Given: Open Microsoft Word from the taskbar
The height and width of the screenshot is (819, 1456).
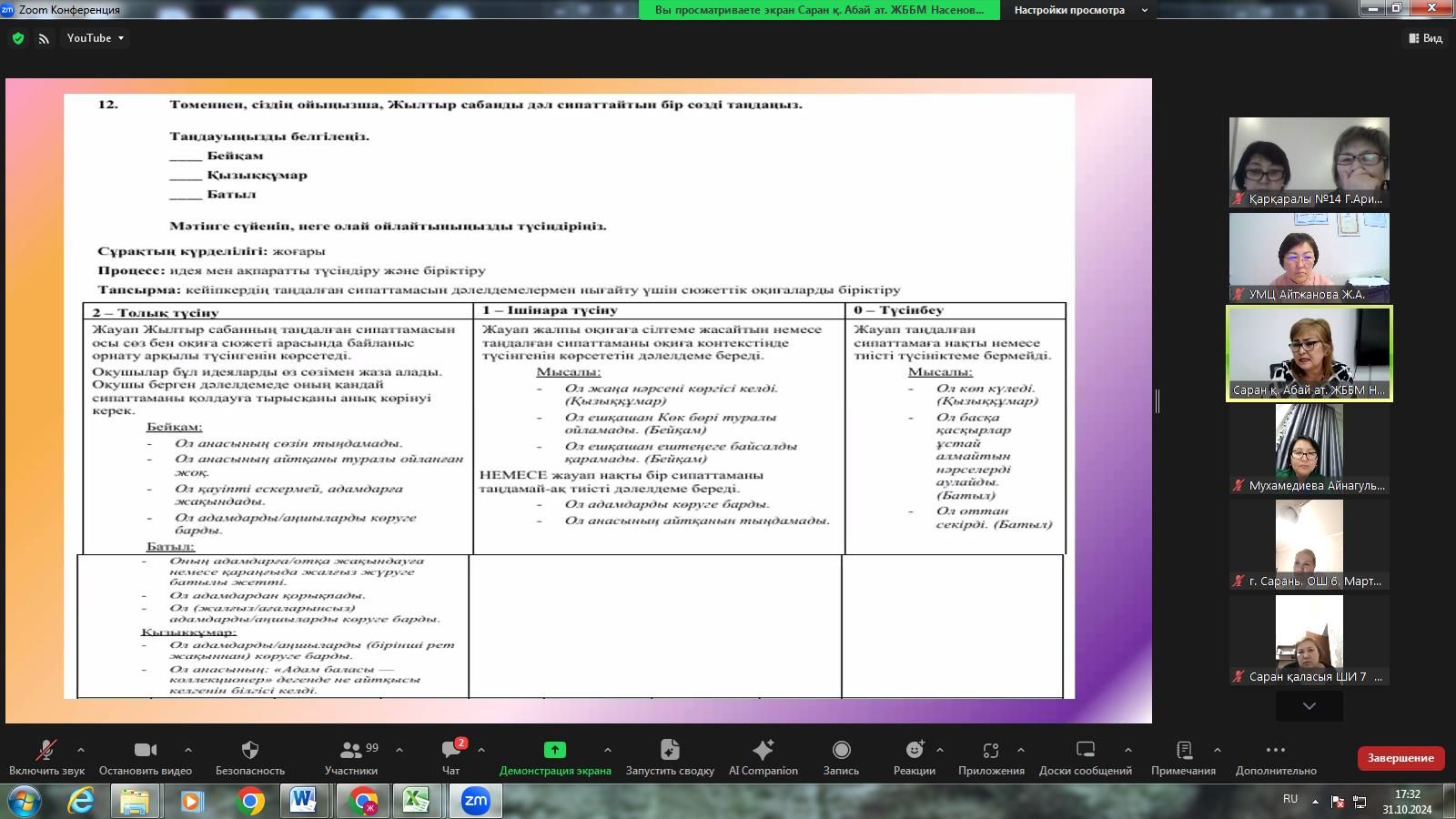Looking at the screenshot, I should [x=303, y=801].
